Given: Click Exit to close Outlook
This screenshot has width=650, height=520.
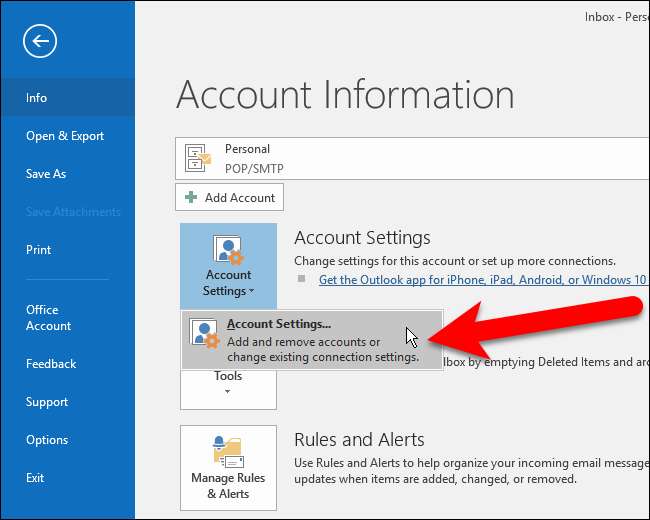Looking at the screenshot, I should pyautogui.click(x=35, y=478).
